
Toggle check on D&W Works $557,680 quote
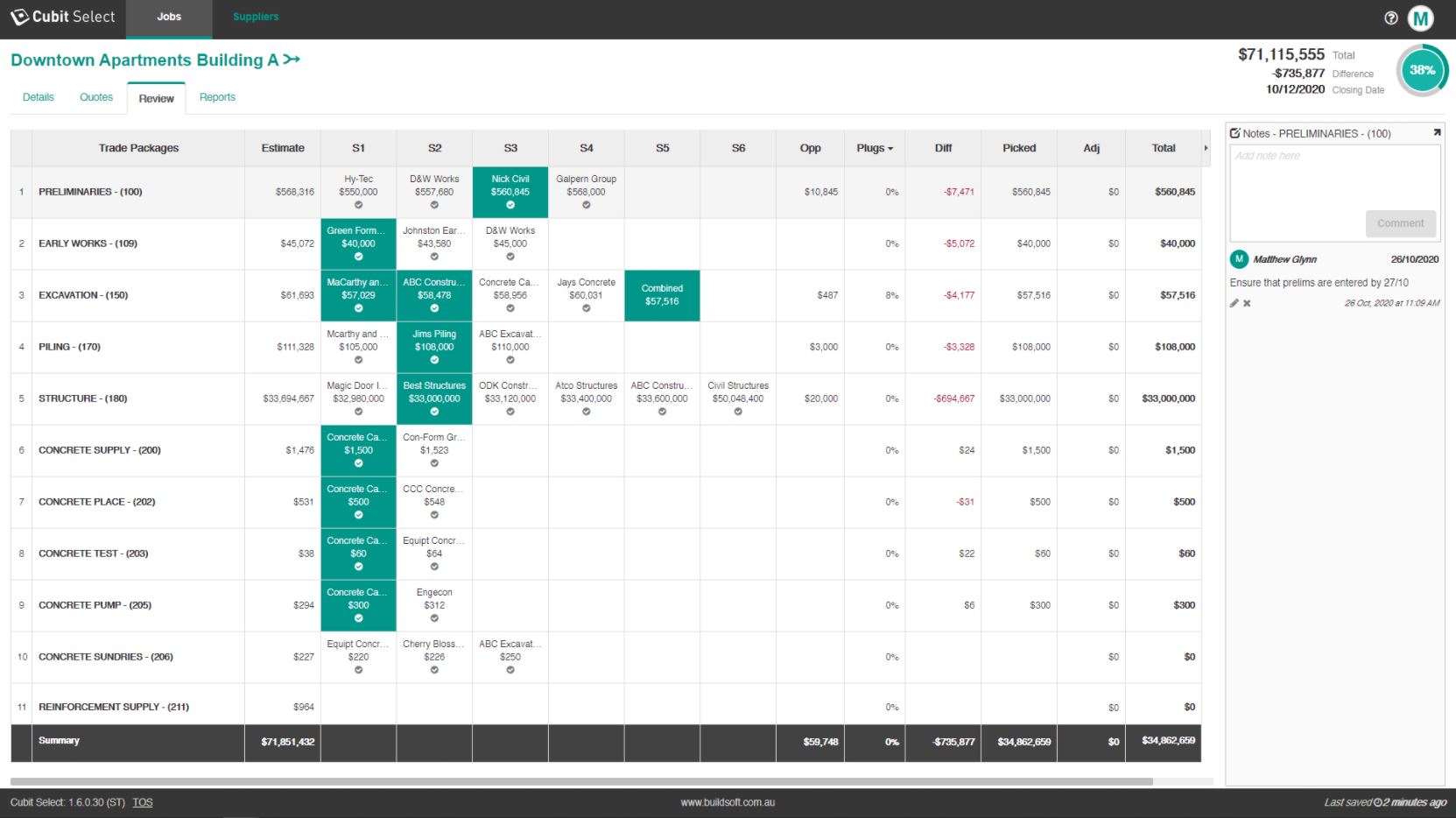pyautogui.click(x=434, y=205)
